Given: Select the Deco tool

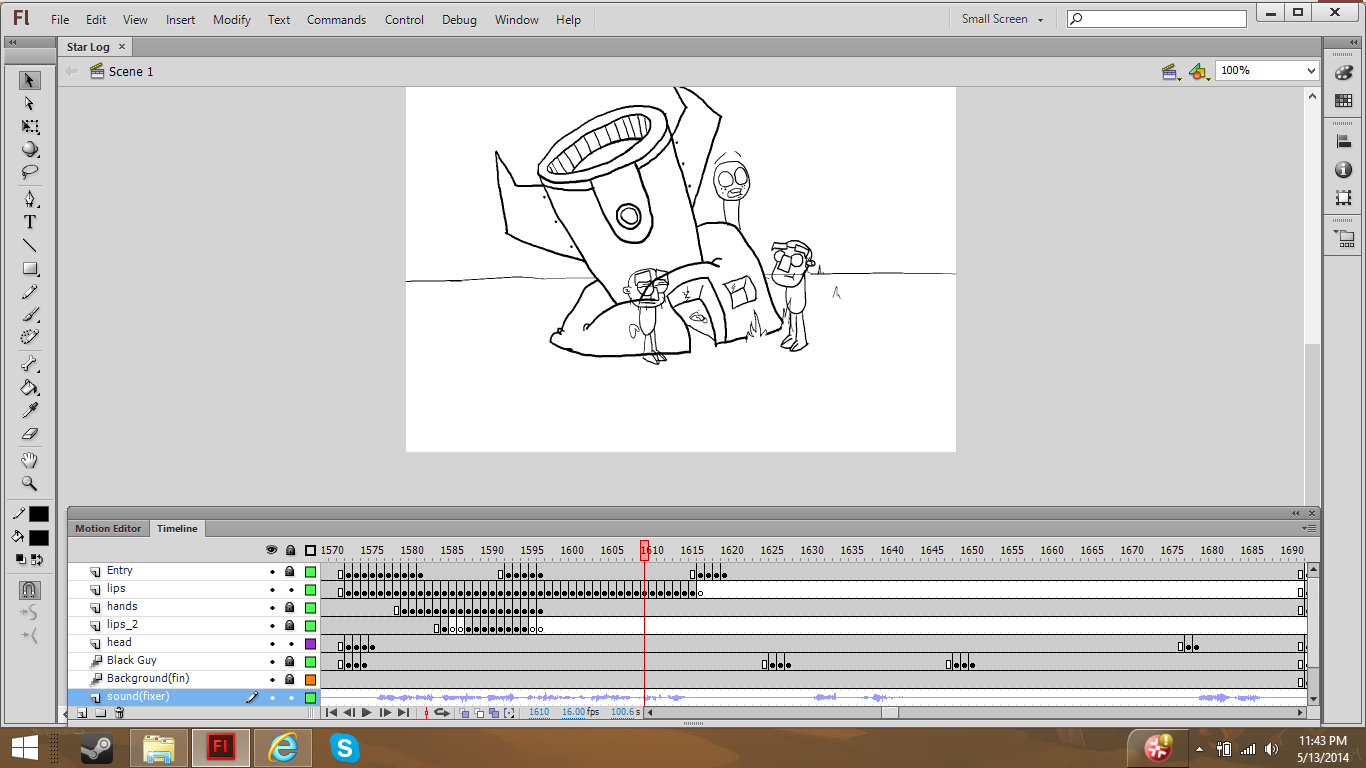Looking at the screenshot, I should (30, 338).
